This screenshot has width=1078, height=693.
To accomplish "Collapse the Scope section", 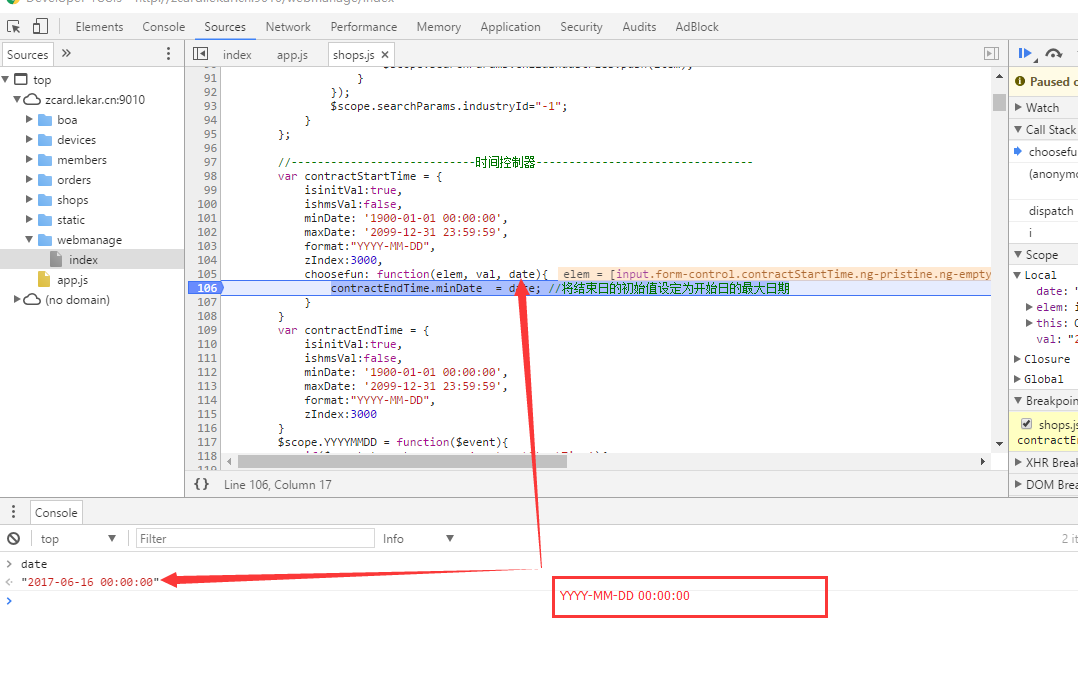I will pyautogui.click(x=1018, y=254).
